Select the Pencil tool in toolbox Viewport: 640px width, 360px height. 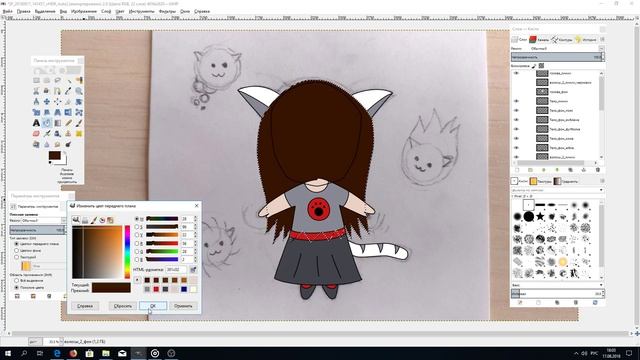(68, 123)
